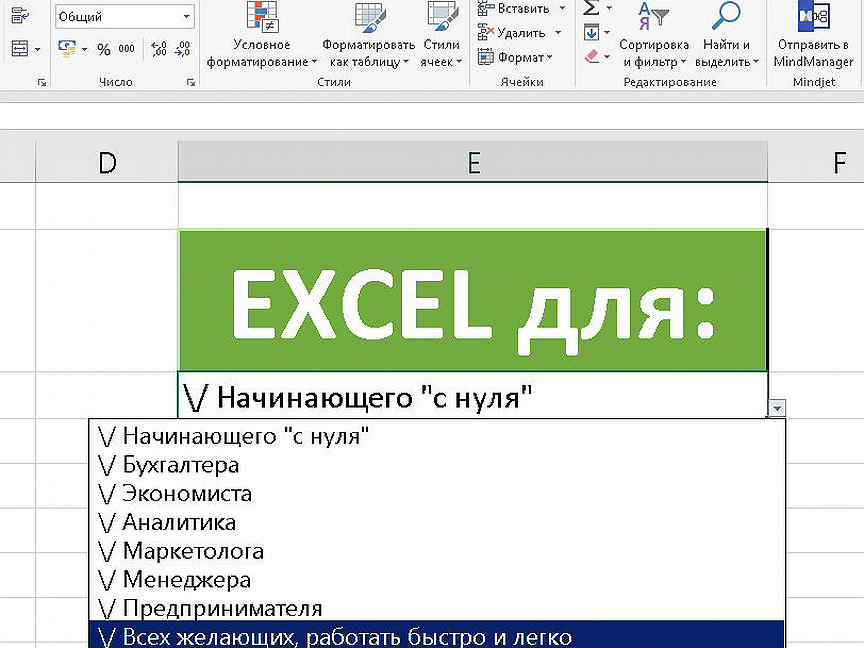864x648 pixels.
Task: Open the accounting format currency arrow
Action: click(x=84, y=50)
